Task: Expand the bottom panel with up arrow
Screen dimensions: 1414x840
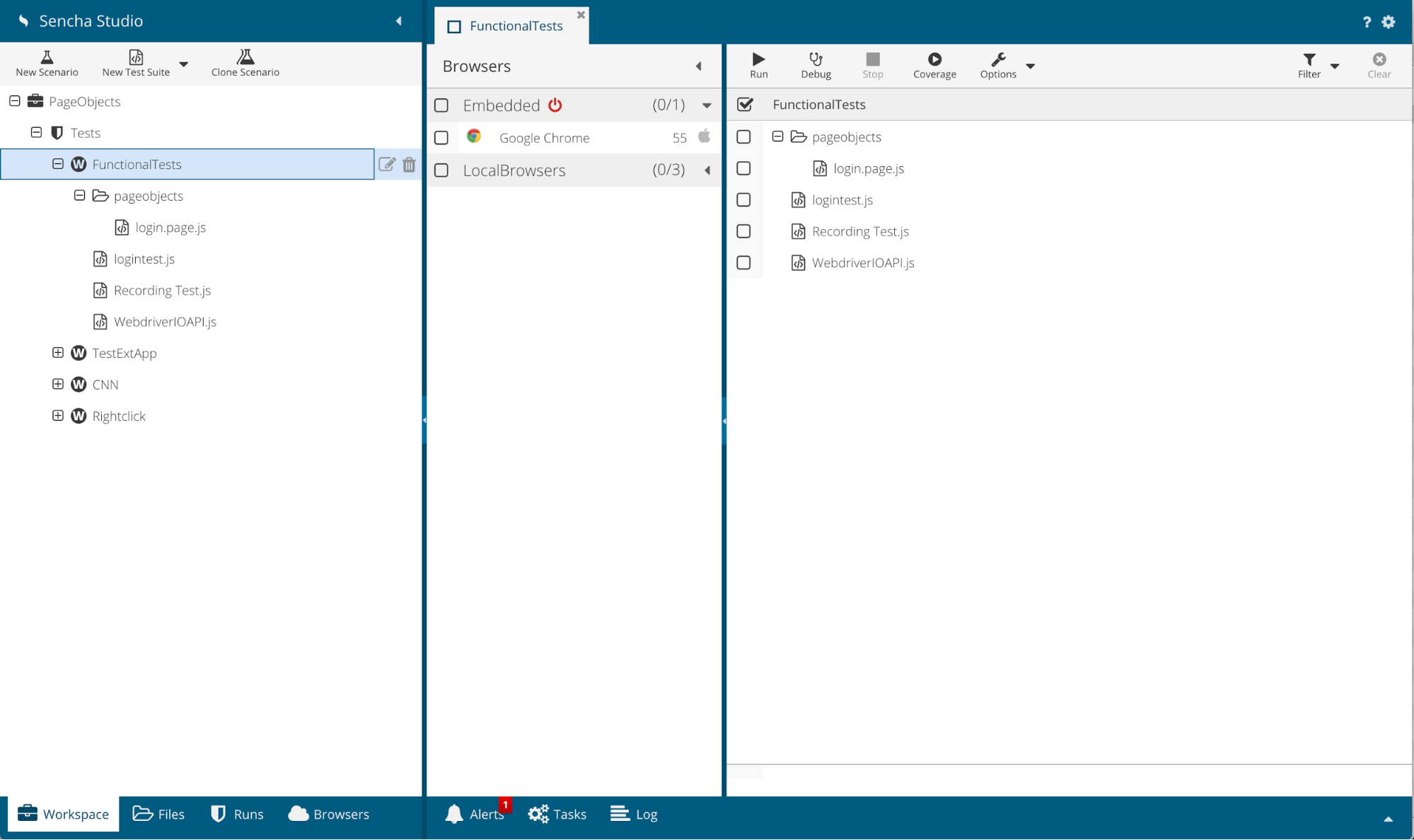Action: [x=1388, y=819]
